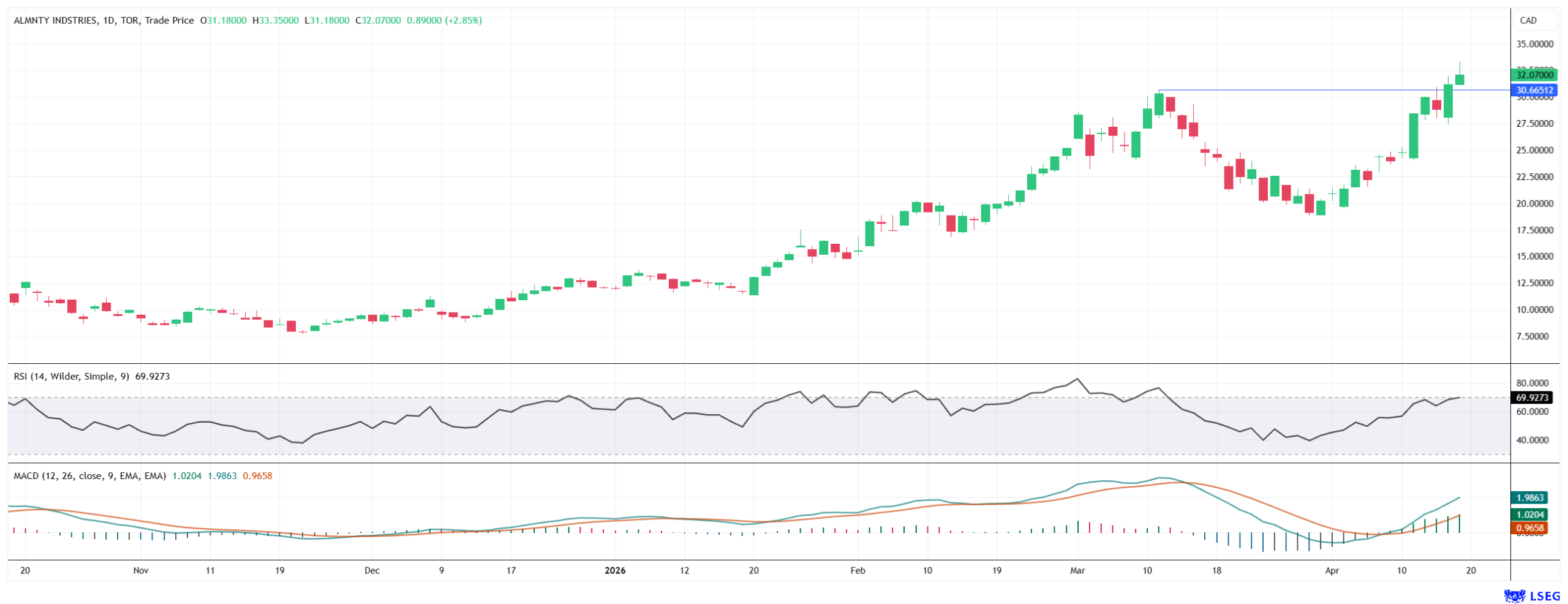Click the orange 0.9658 signal value tag
Image resolution: width=1568 pixels, height=604 pixels.
pos(1529,527)
